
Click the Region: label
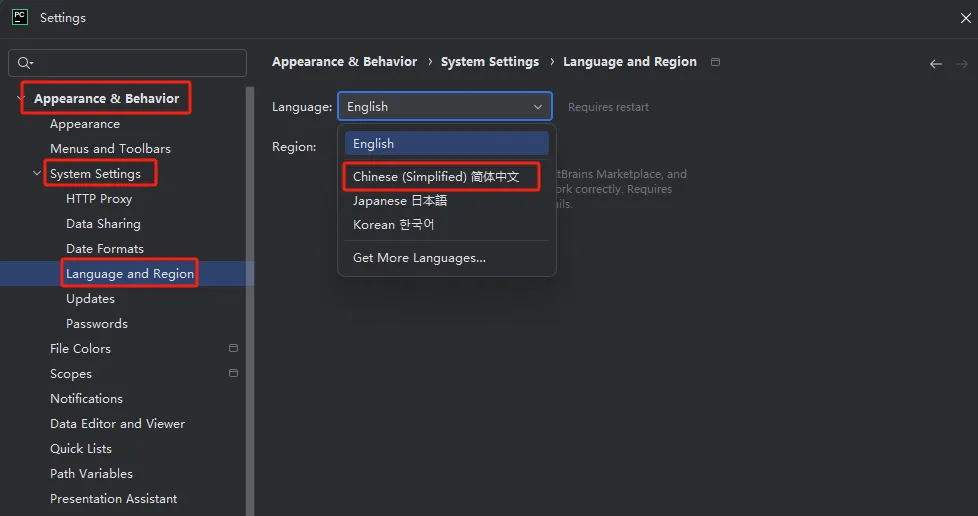(x=294, y=147)
